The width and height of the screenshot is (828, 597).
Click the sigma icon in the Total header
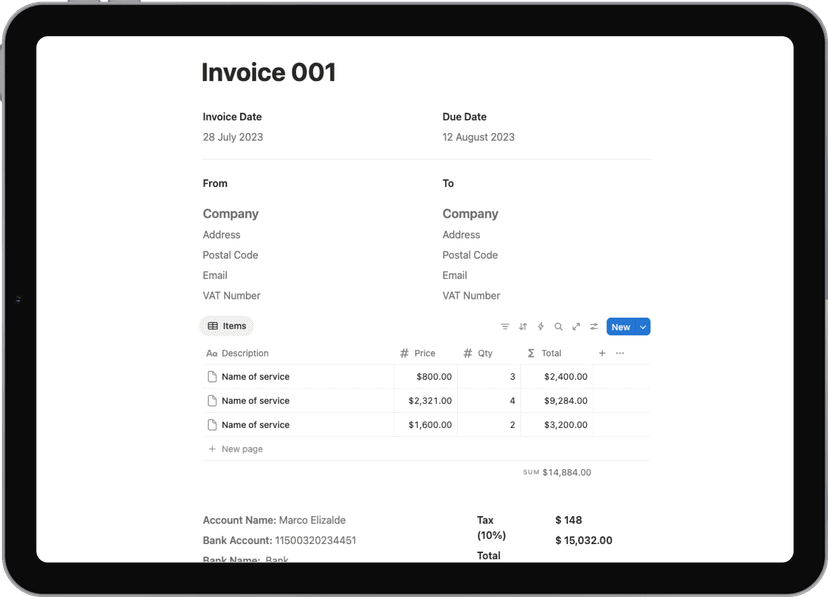coord(531,353)
